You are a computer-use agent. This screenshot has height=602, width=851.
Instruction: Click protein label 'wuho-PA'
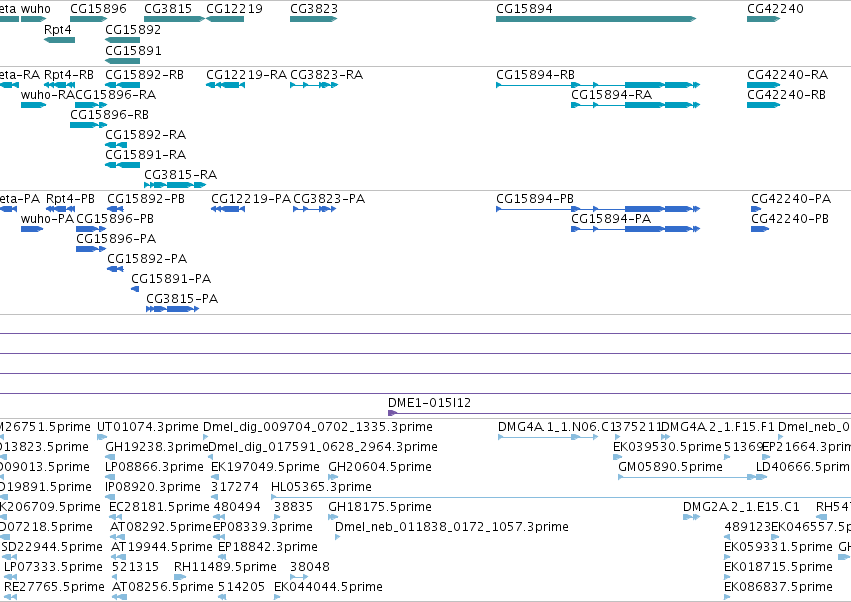47,219
